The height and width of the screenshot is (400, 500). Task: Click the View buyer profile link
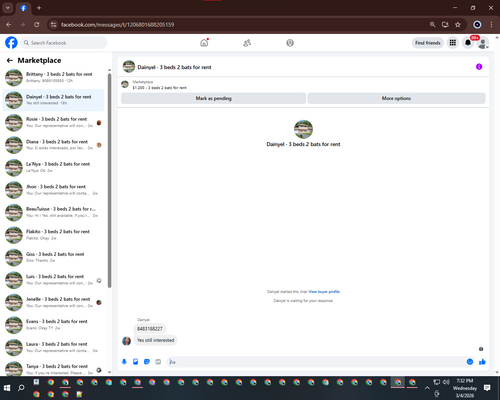click(324, 292)
